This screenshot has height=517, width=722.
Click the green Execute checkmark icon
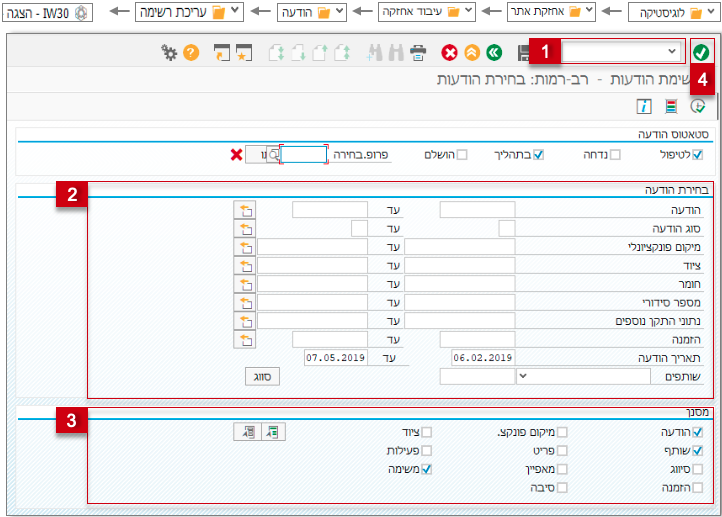click(x=700, y=52)
